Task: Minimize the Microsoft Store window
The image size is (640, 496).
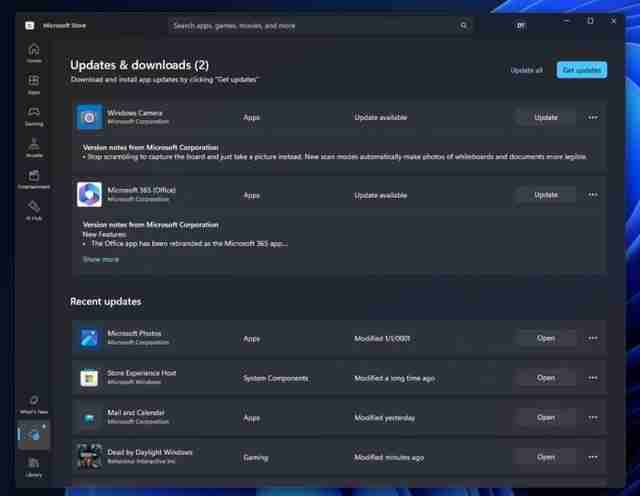Action: (x=567, y=21)
